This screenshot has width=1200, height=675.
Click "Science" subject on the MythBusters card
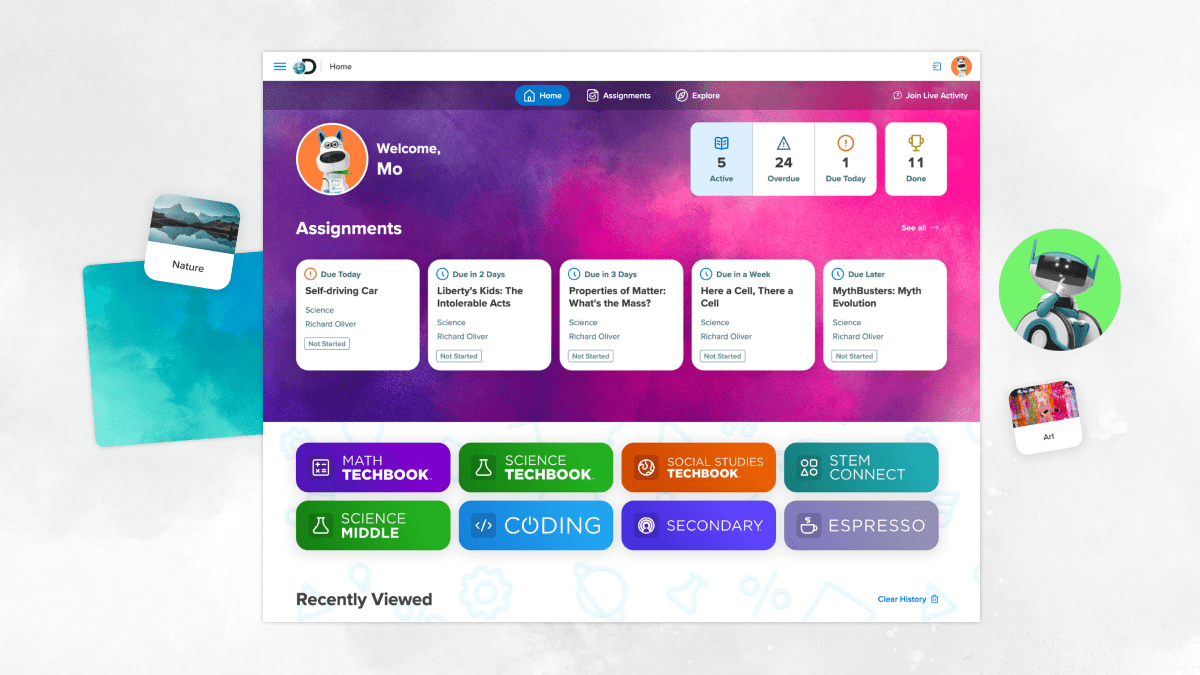tap(847, 323)
